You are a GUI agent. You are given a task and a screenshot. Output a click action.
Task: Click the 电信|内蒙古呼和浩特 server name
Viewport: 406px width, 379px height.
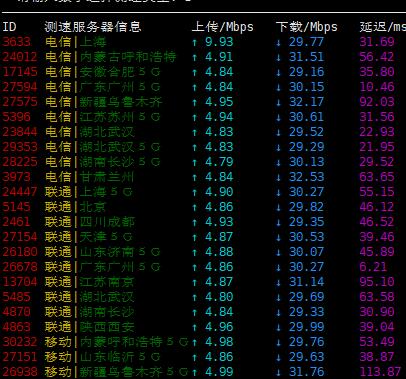click(111, 57)
